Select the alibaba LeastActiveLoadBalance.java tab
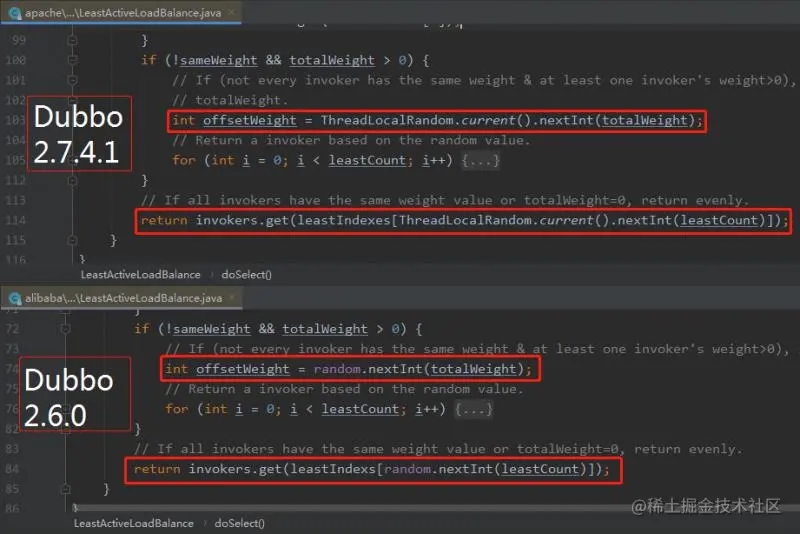Viewport: 800px width, 534px height. point(121,298)
